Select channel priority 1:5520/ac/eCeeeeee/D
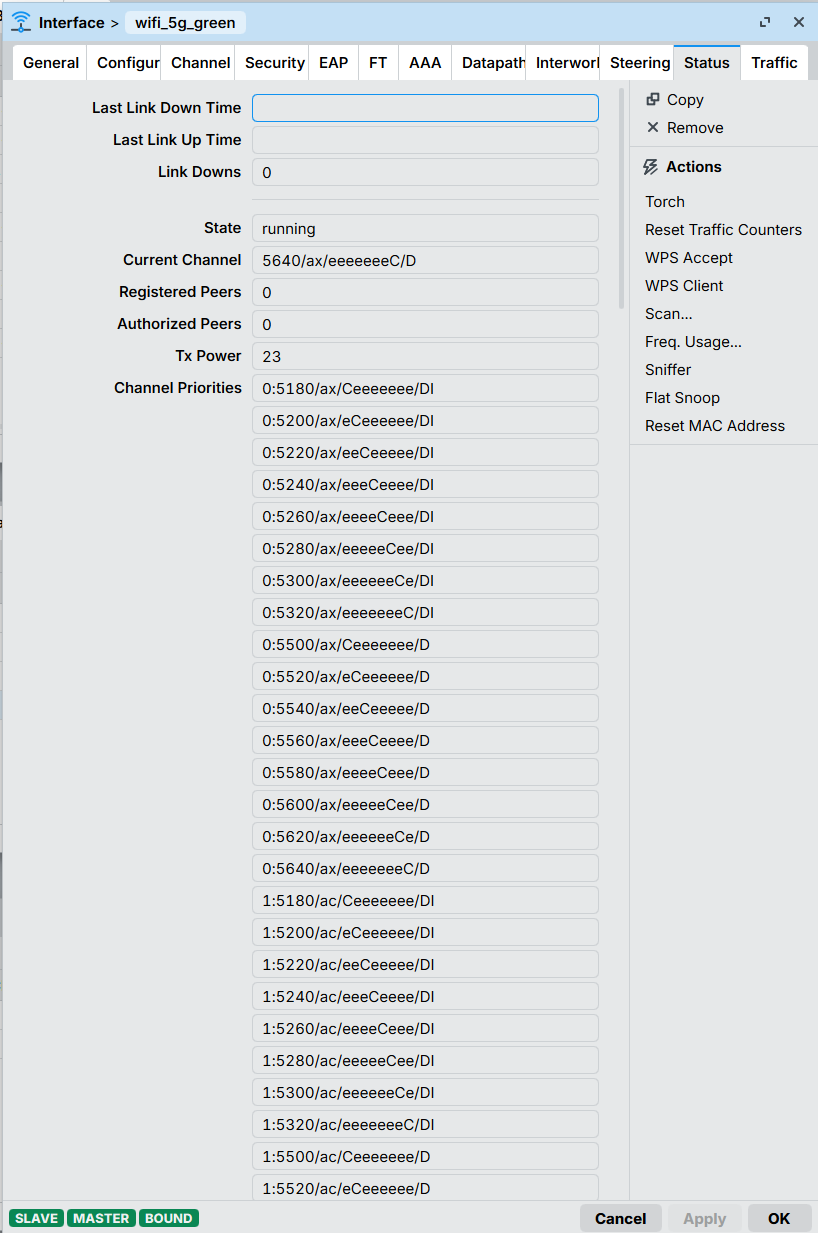 coord(425,1187)
